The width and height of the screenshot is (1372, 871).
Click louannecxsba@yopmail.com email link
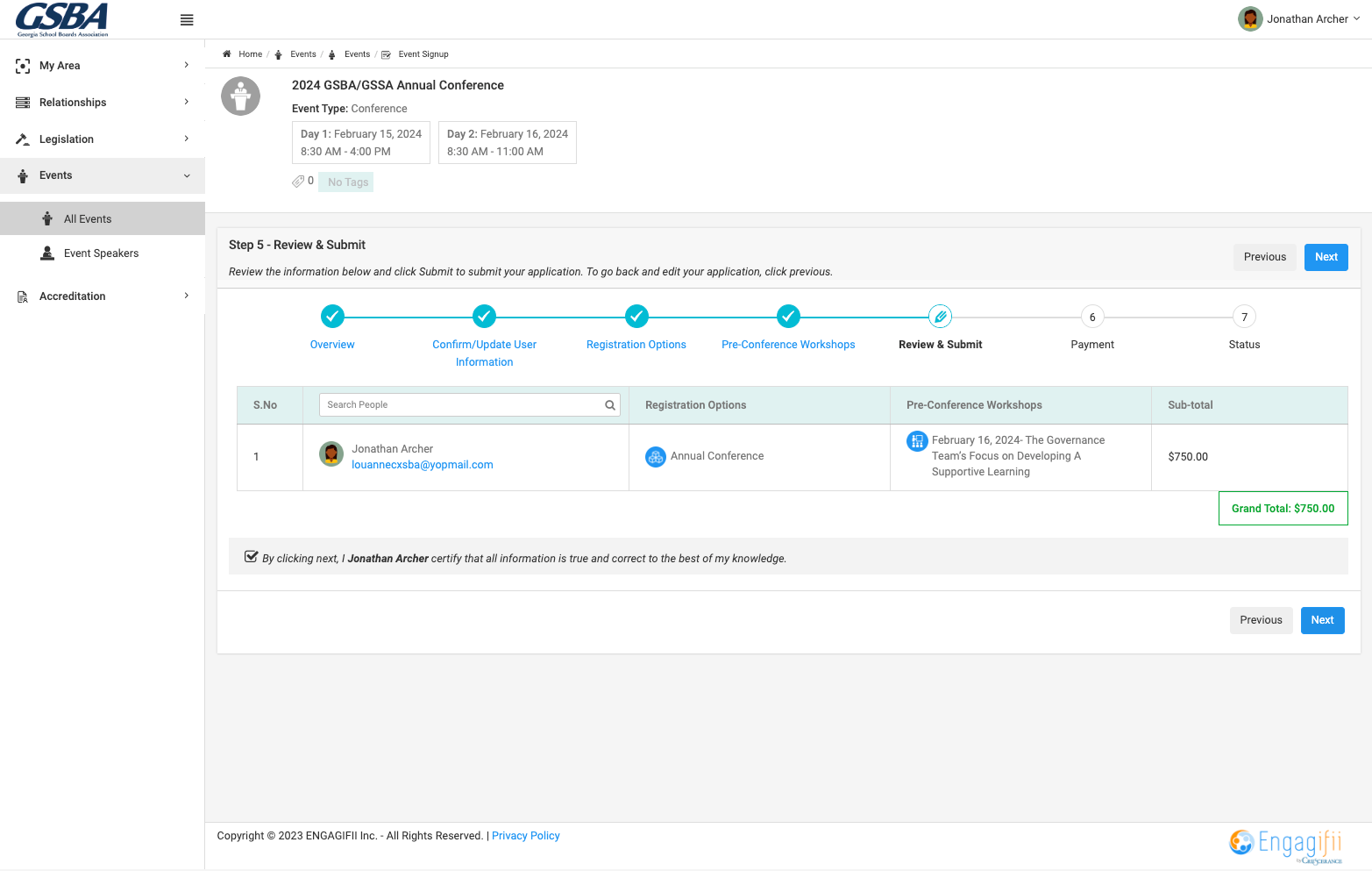pos(423,465)
